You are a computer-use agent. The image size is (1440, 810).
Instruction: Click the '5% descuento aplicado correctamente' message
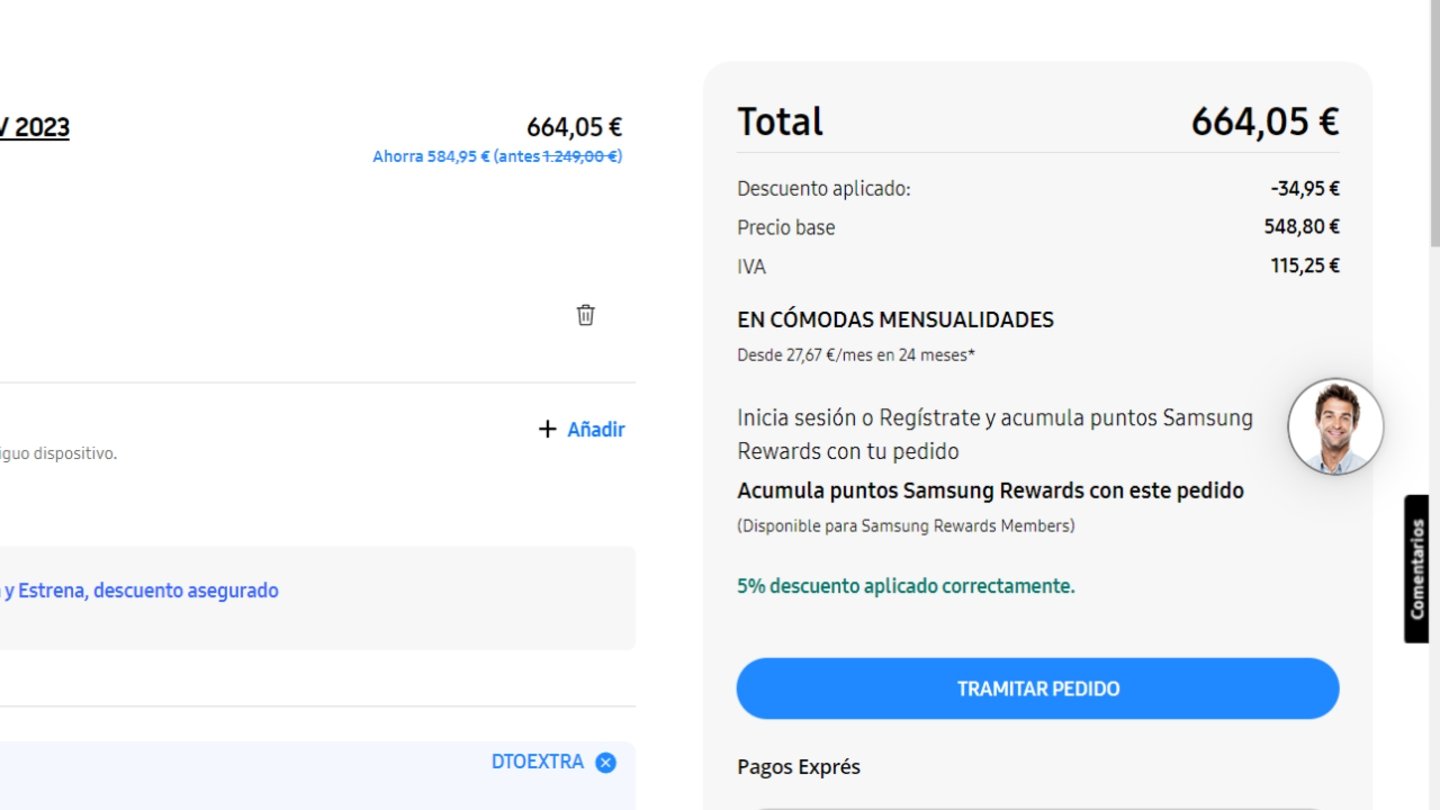coord(906,586)
